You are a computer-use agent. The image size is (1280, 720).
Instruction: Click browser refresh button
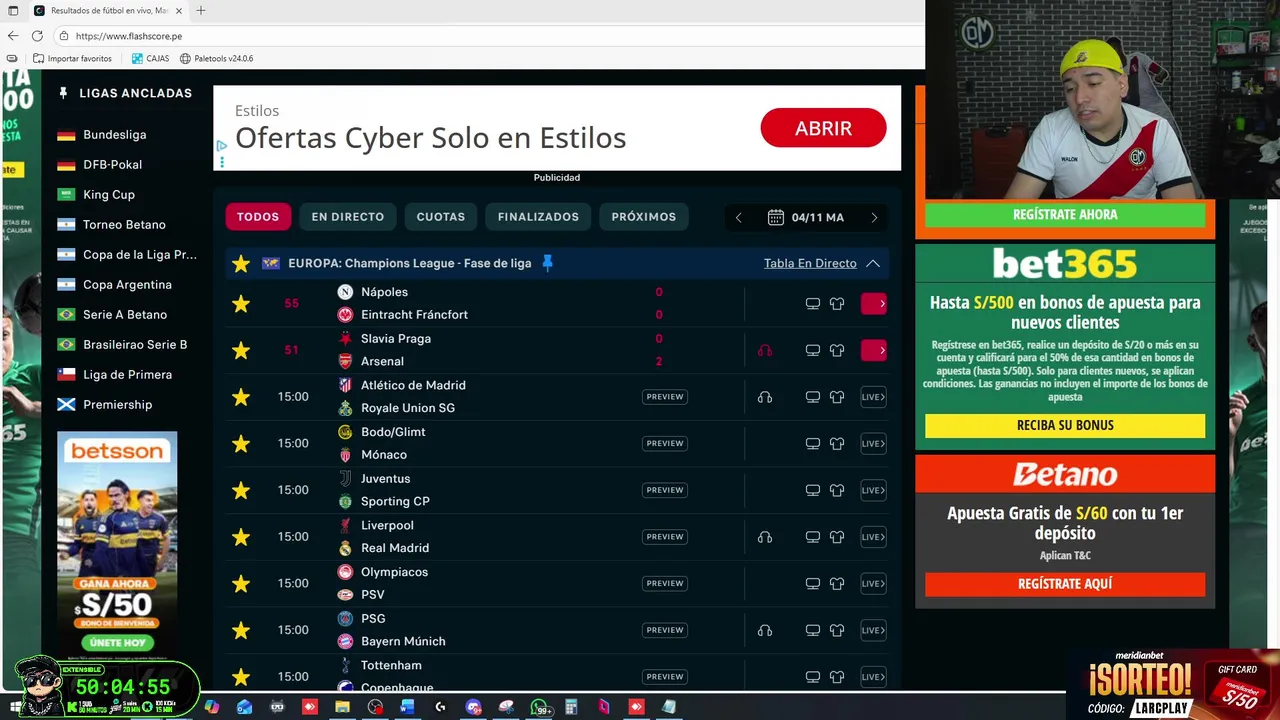pos(37,36)
